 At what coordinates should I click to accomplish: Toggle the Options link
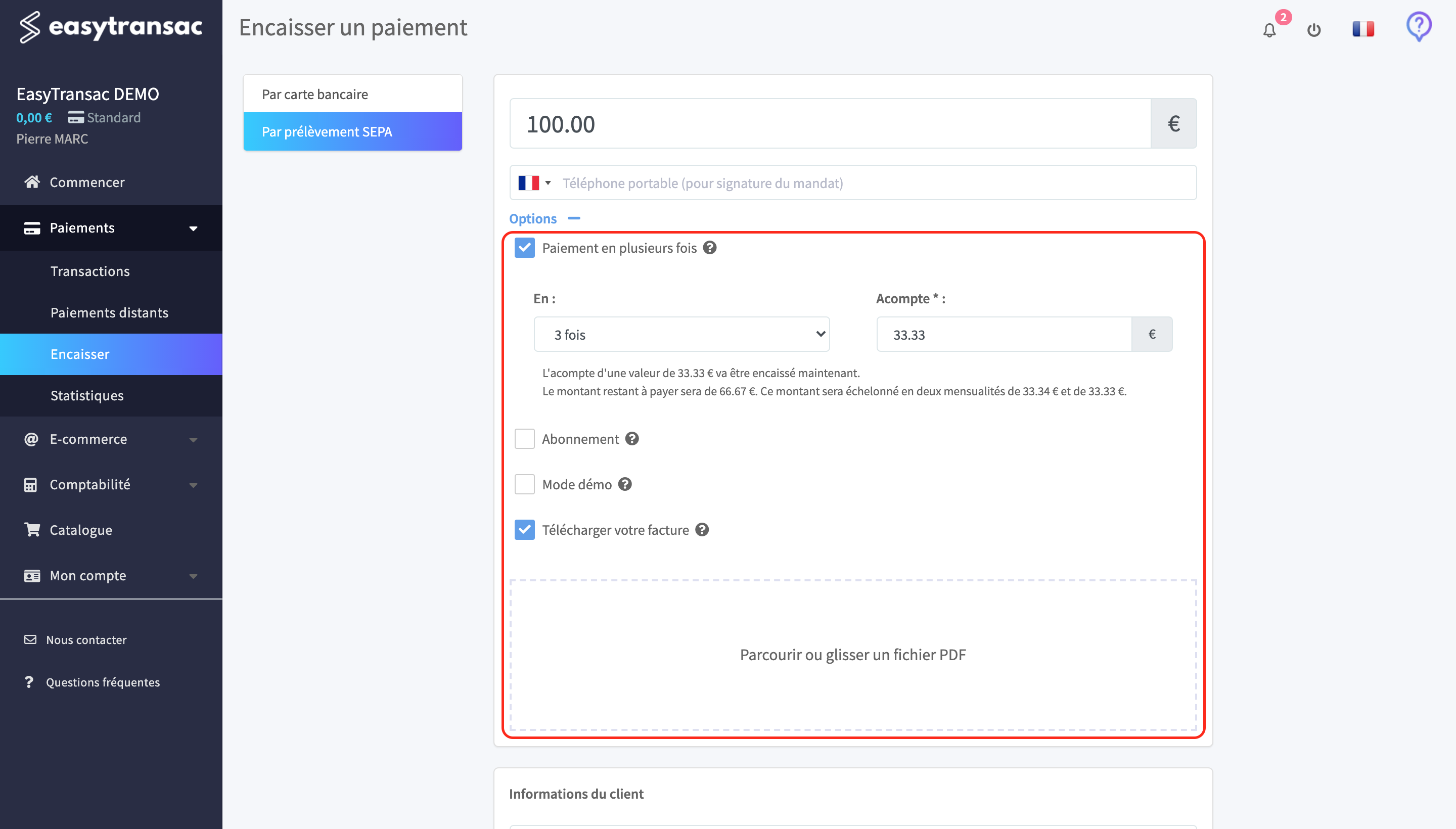coord(532,219)
